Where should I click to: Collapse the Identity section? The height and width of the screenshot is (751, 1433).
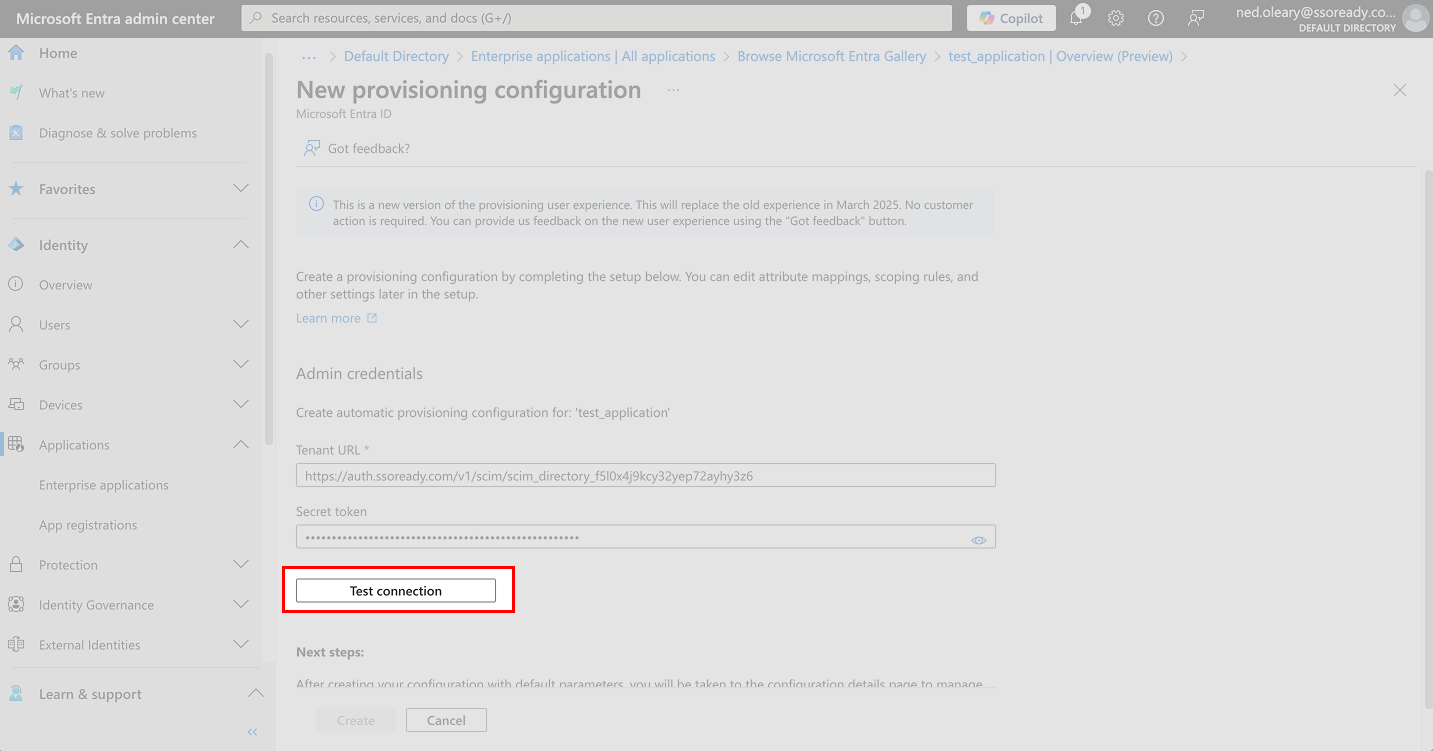[241, 244]
